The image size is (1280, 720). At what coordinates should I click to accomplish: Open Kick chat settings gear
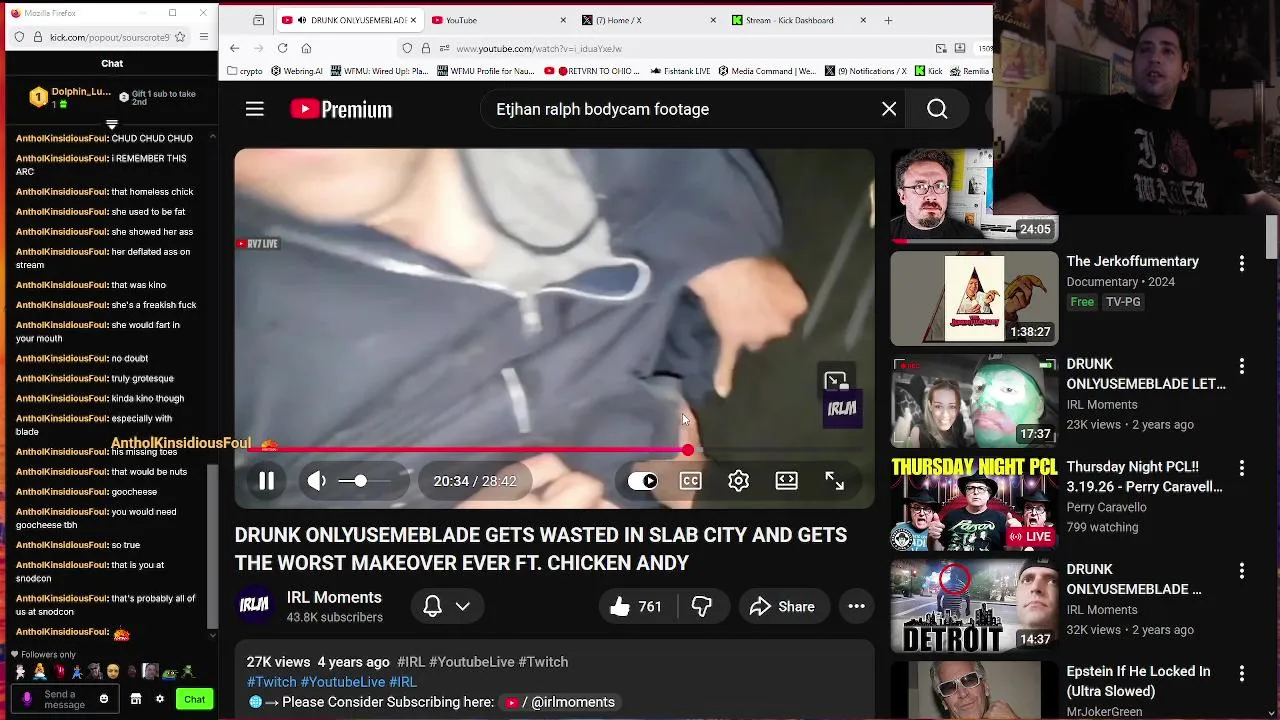(x=159, y=699)
